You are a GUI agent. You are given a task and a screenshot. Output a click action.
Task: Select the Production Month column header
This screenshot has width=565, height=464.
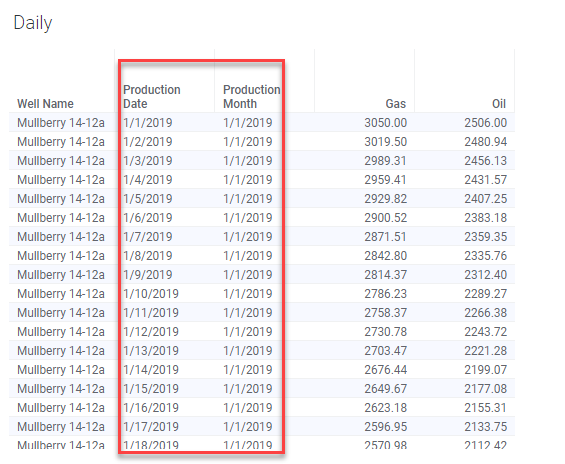[x=252, y=97]
